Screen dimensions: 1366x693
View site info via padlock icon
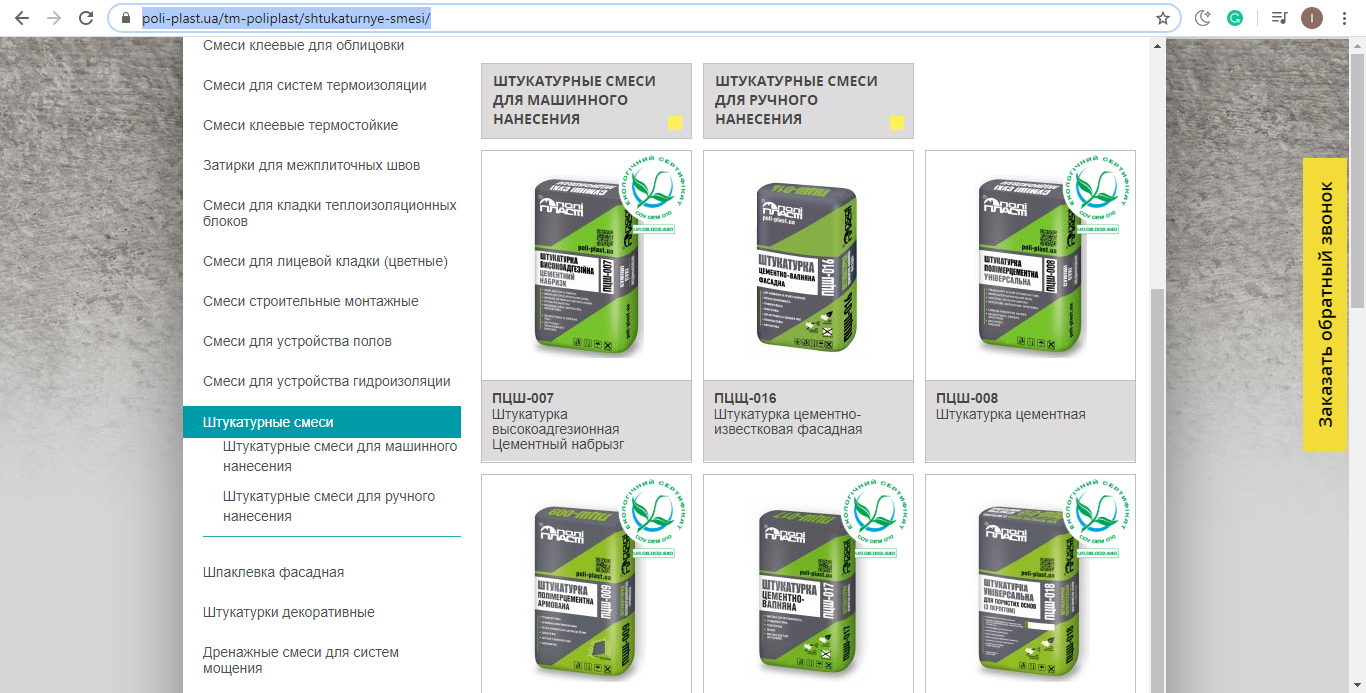pyautogui.click(x=125, y=18)
